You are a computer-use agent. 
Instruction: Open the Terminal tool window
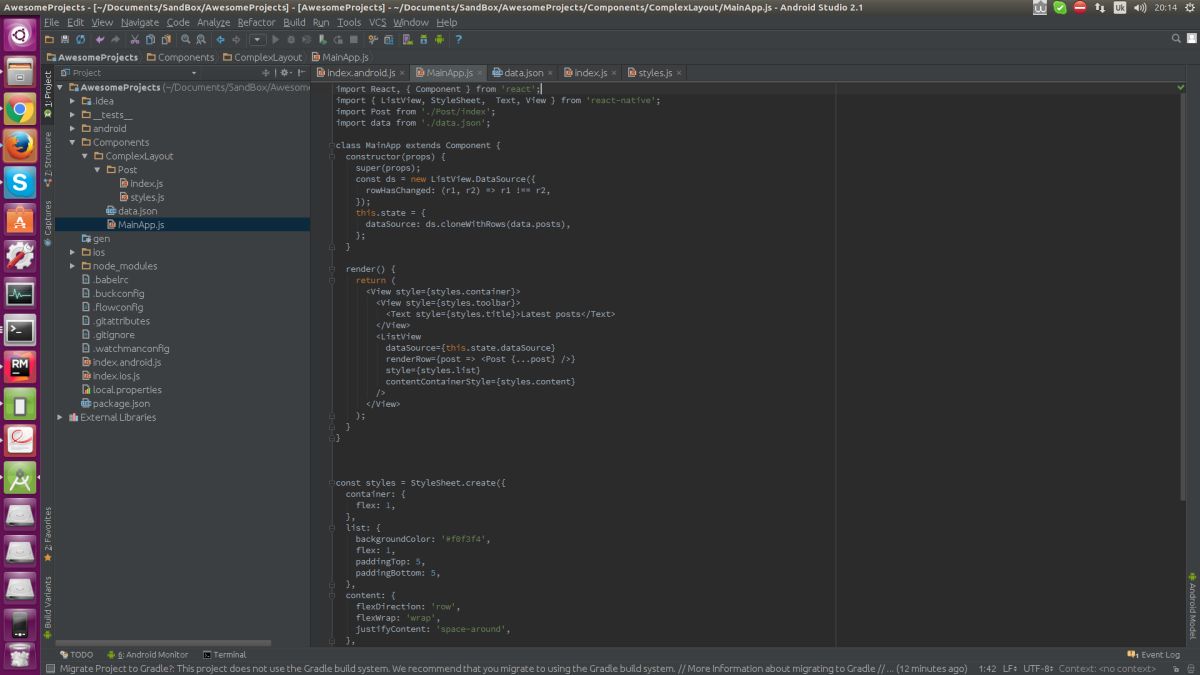tap(224, 655)
